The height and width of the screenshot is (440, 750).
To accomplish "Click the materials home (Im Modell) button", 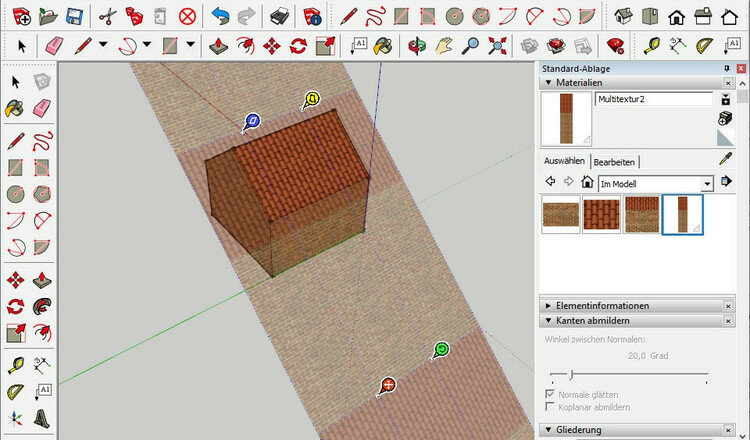I will click(588, 182).
